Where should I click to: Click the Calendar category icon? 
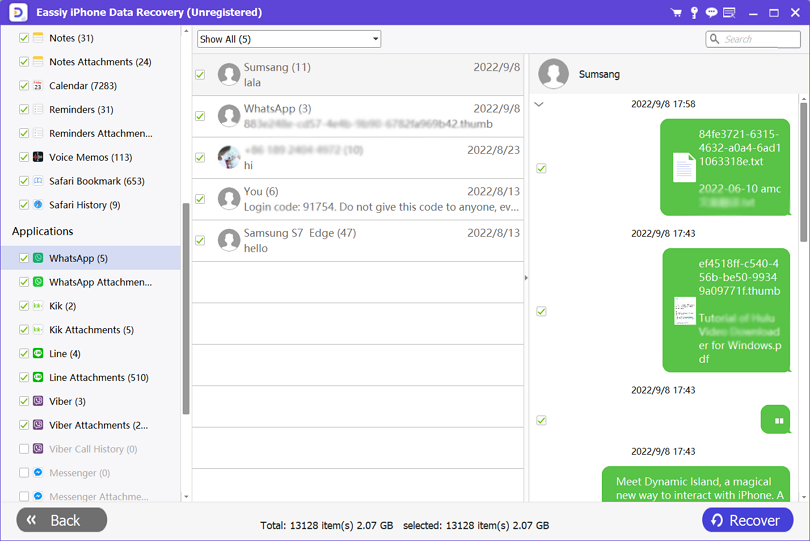[x=38, y=85]
